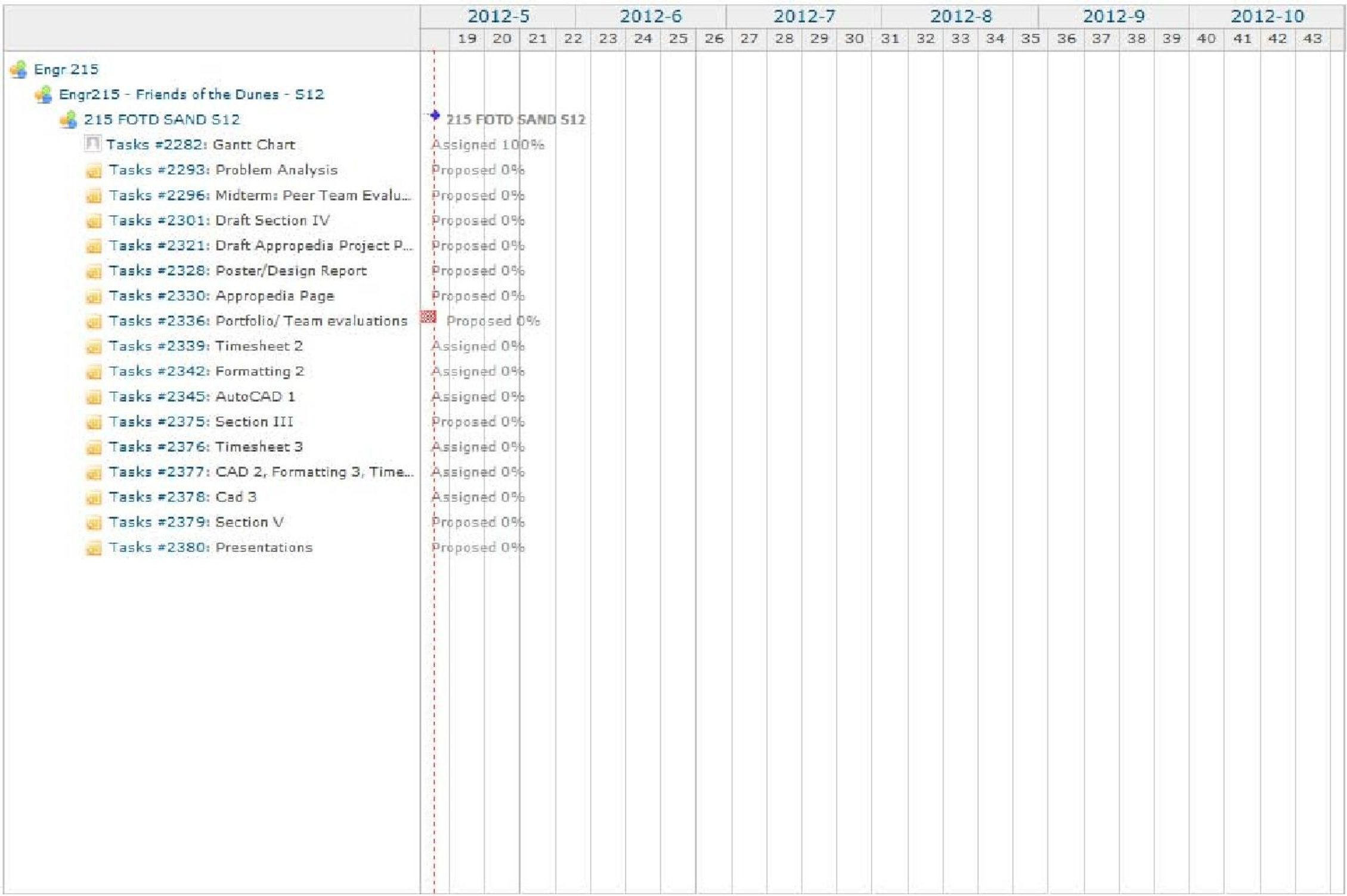Click the red task bar for Portfolio/Team evaluations
The width and height of the screenshot is (1347, 896).
[428, 317]
